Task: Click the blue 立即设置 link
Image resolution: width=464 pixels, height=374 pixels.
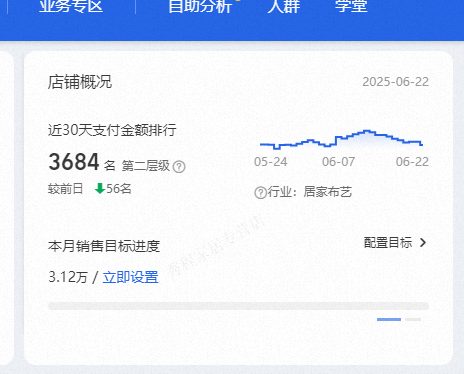Action: point(130,277)
